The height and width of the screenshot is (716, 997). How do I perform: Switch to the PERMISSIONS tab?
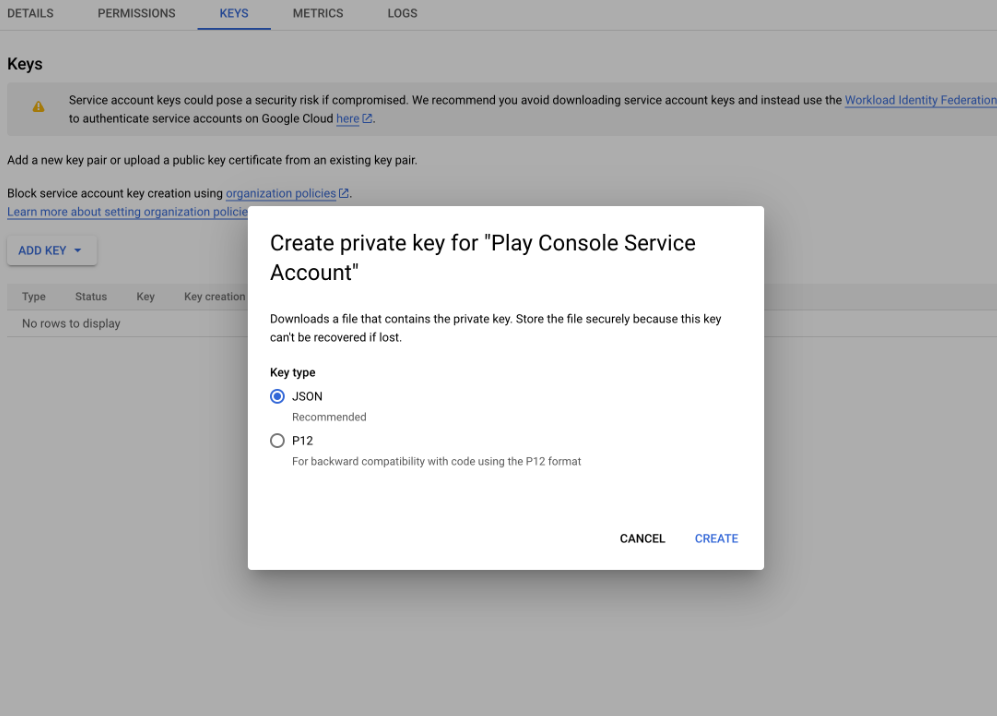pyautogui.click(x=136, y=13)
